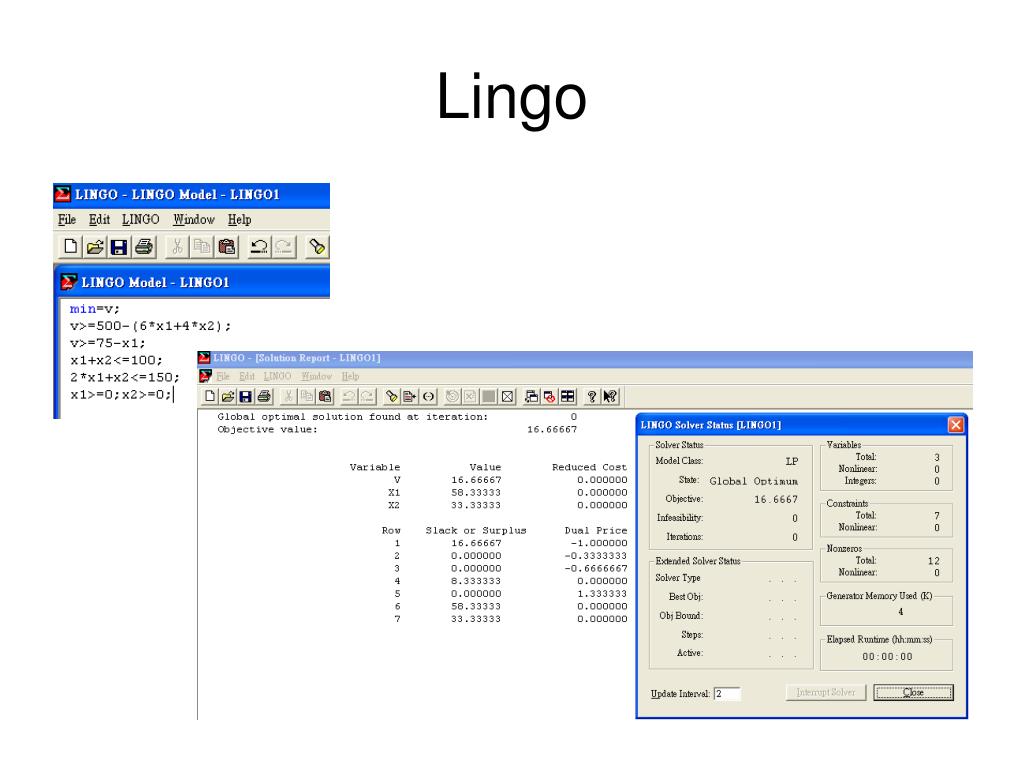Screen dimensions: 1024x768
Task: Open LINGO menu in Solution Report window
Action: [278, 376]
